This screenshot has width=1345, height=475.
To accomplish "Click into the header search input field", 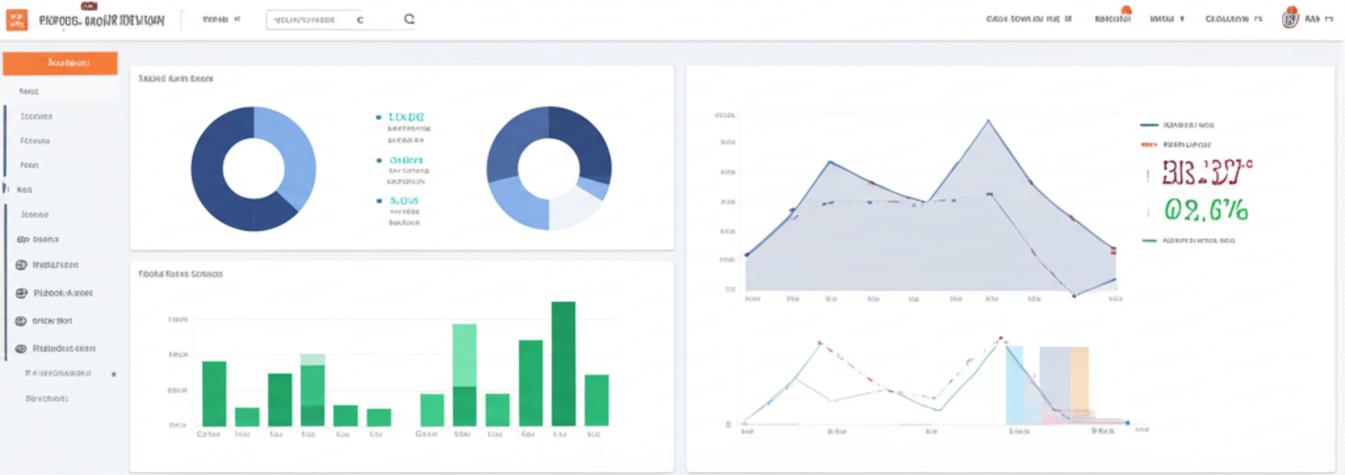I will click(x=305, y=19).
